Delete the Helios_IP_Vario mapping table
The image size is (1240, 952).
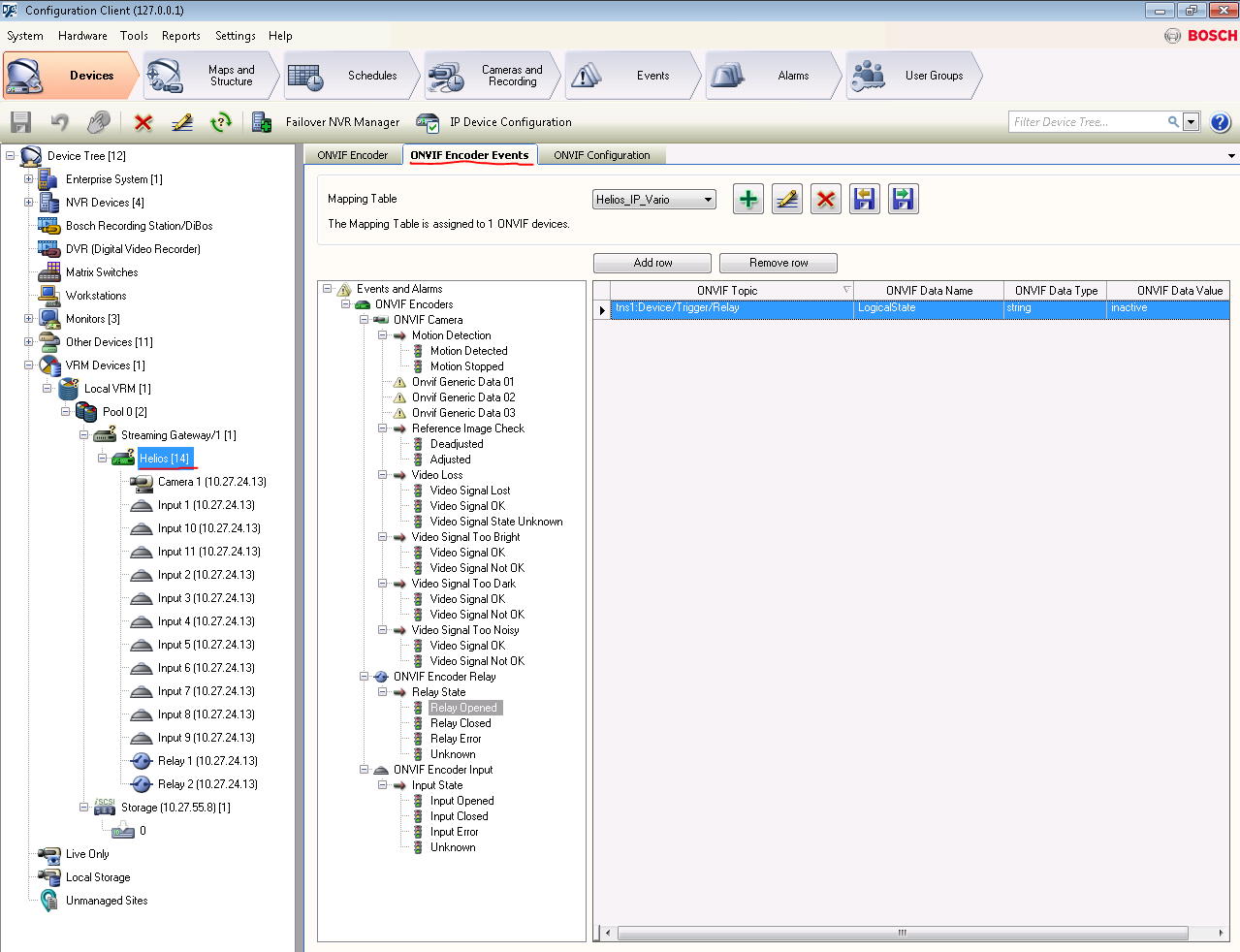825,199
